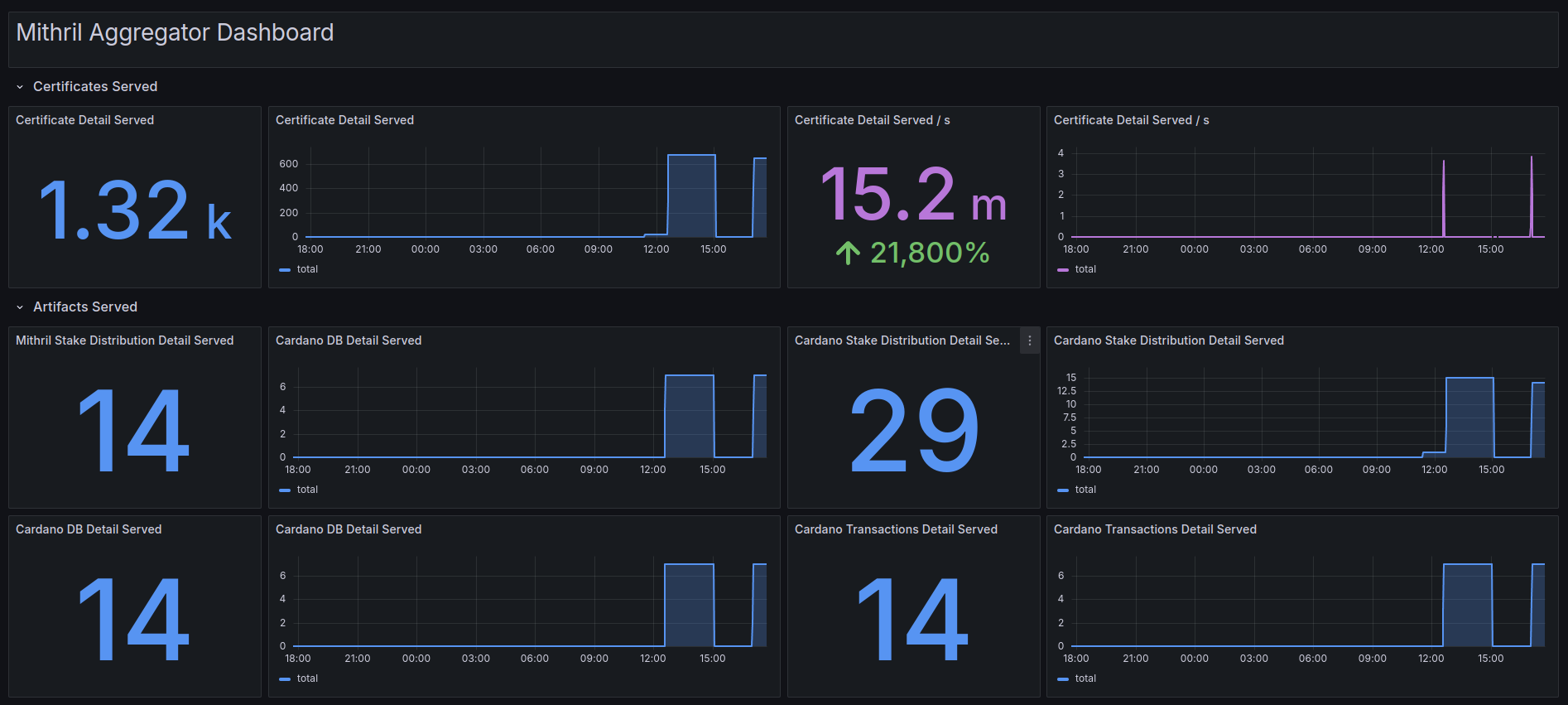1568x705 pixels.
Task: Toggle total label in lower Cardano DB chart legend
Action: point(307,678)
